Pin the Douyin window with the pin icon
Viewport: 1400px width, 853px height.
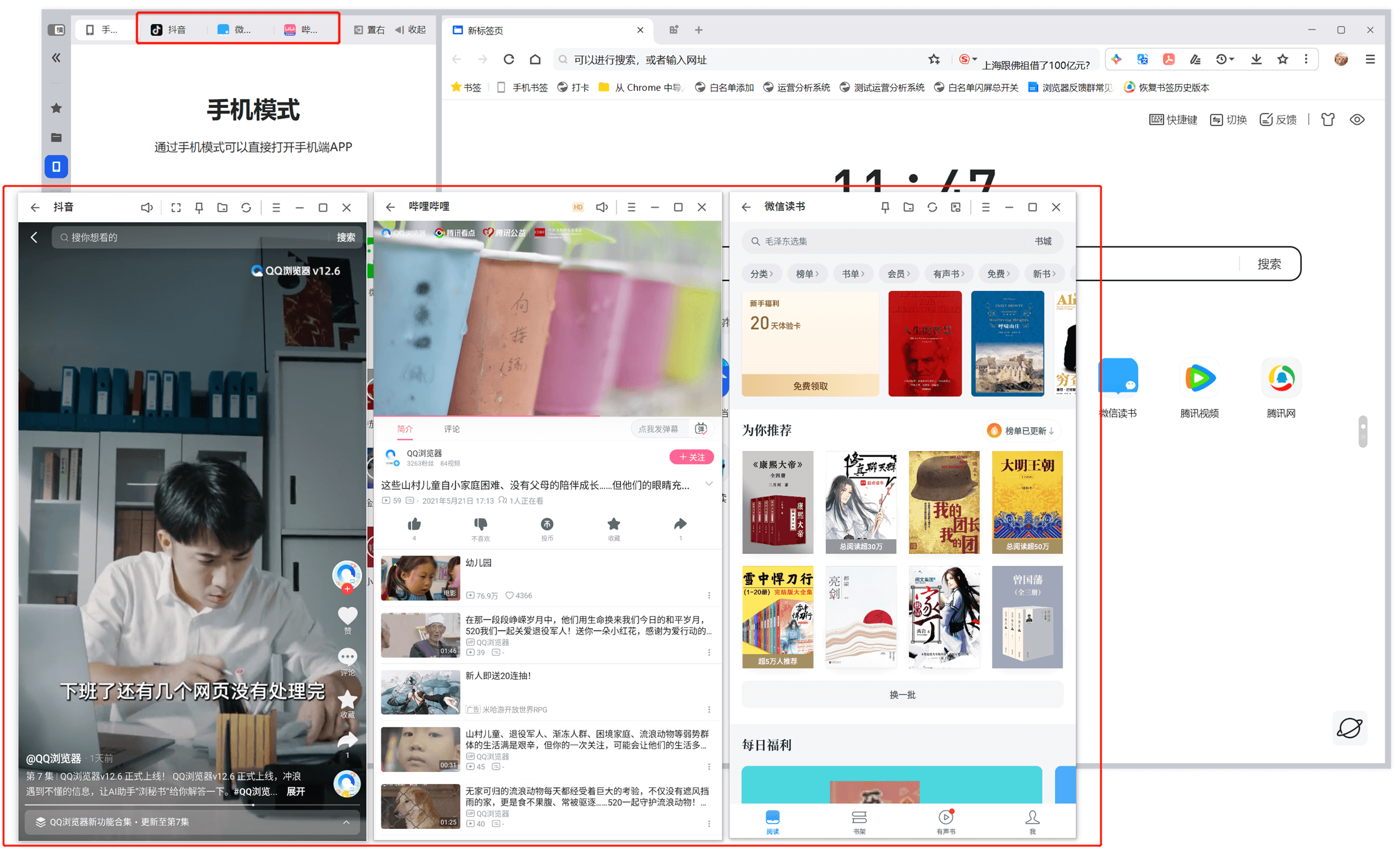[x=199, y=208]
